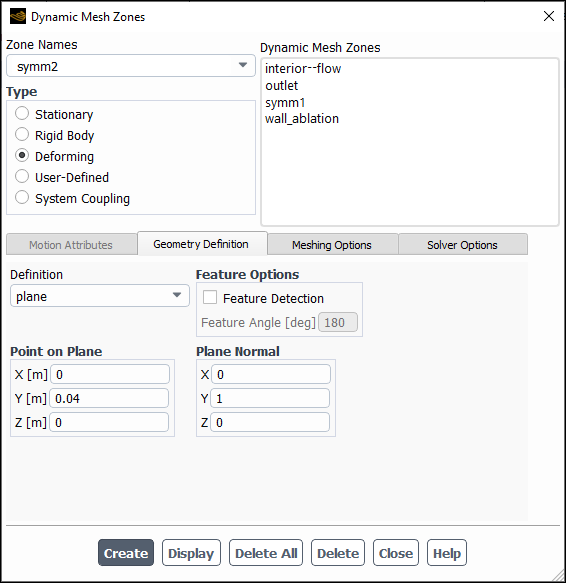This screenshot has width=566, height=583.
Task: Click the Plane Normal X input field
Action: tap(271, 374)
